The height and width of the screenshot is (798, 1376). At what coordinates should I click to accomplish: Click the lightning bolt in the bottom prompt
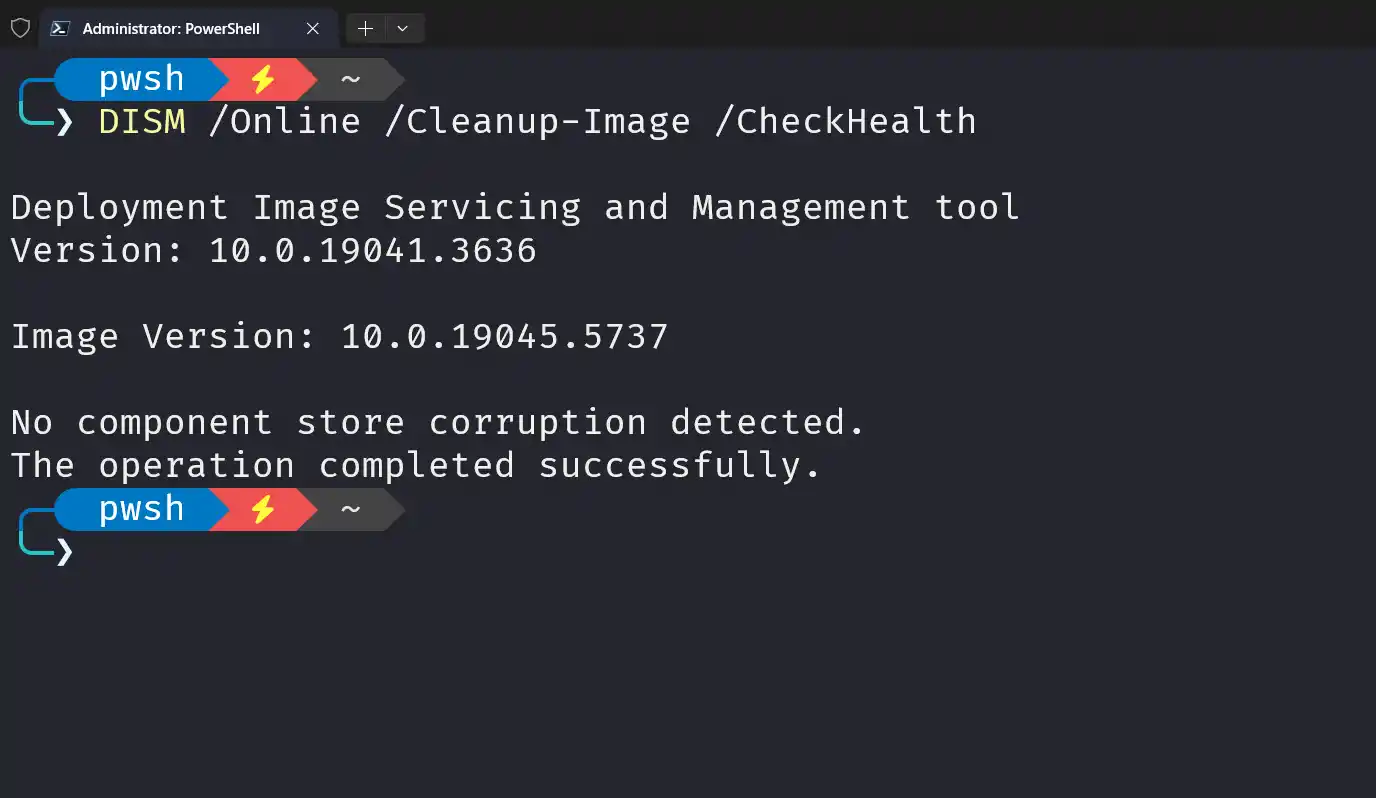[x=262, y=509]
